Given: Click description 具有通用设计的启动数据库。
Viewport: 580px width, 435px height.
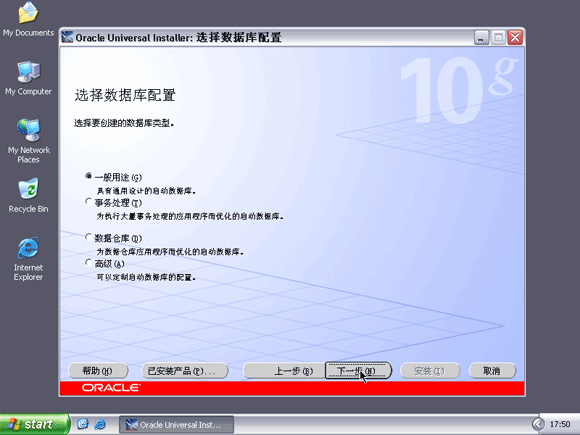Looking at the screenshot, I should tap(146, 191).
